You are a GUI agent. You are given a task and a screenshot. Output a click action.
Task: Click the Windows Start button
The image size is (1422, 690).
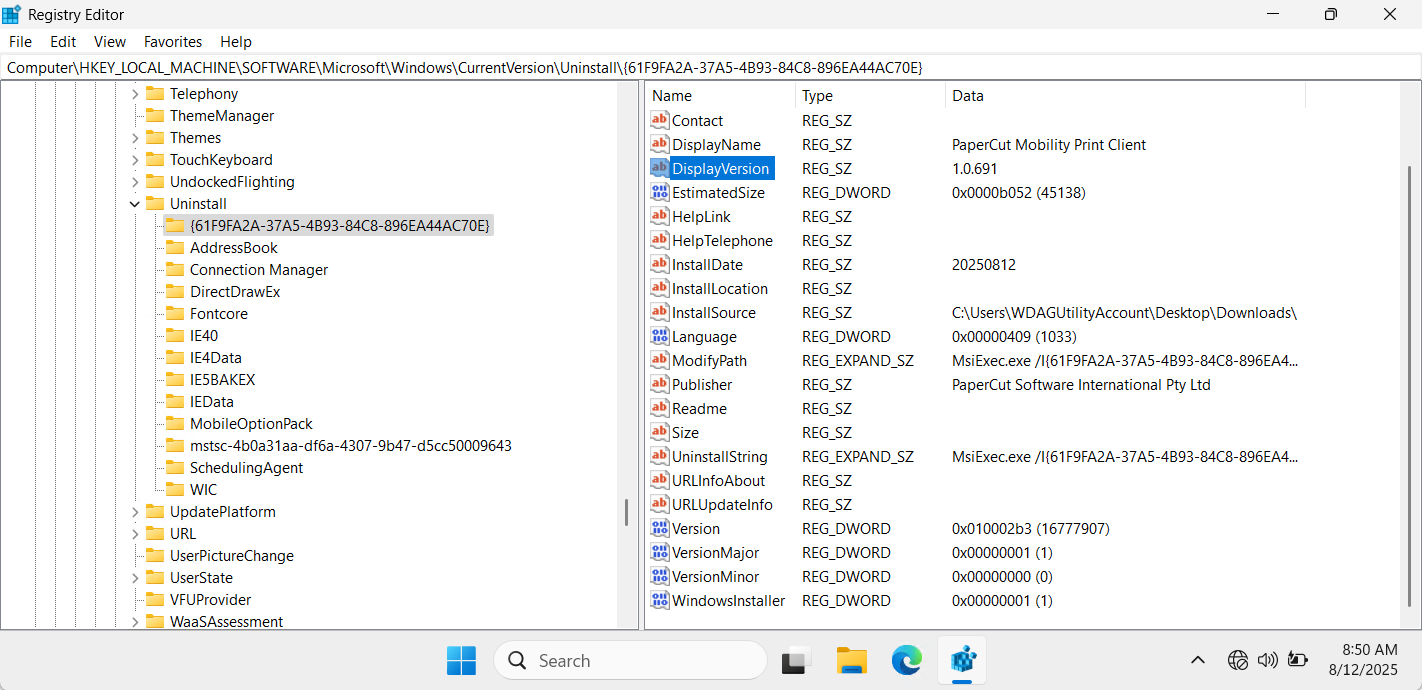pos(461,660)
